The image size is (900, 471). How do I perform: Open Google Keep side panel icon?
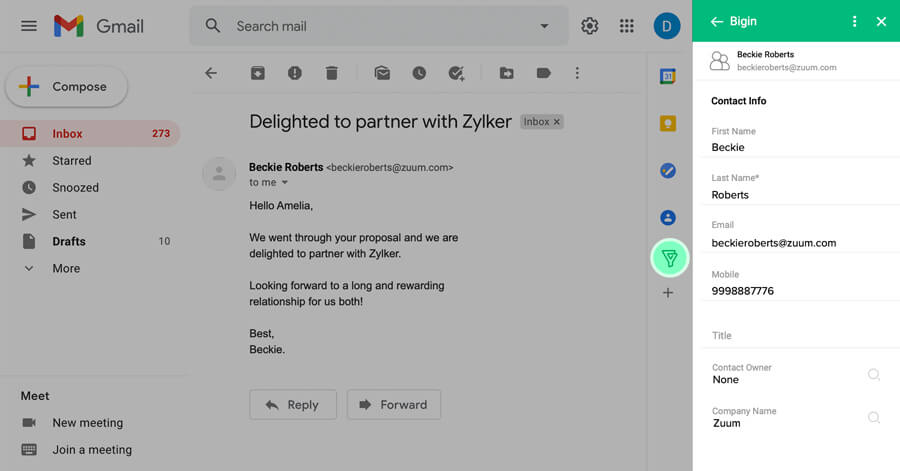pyautogui.click(x=668, y=124)
